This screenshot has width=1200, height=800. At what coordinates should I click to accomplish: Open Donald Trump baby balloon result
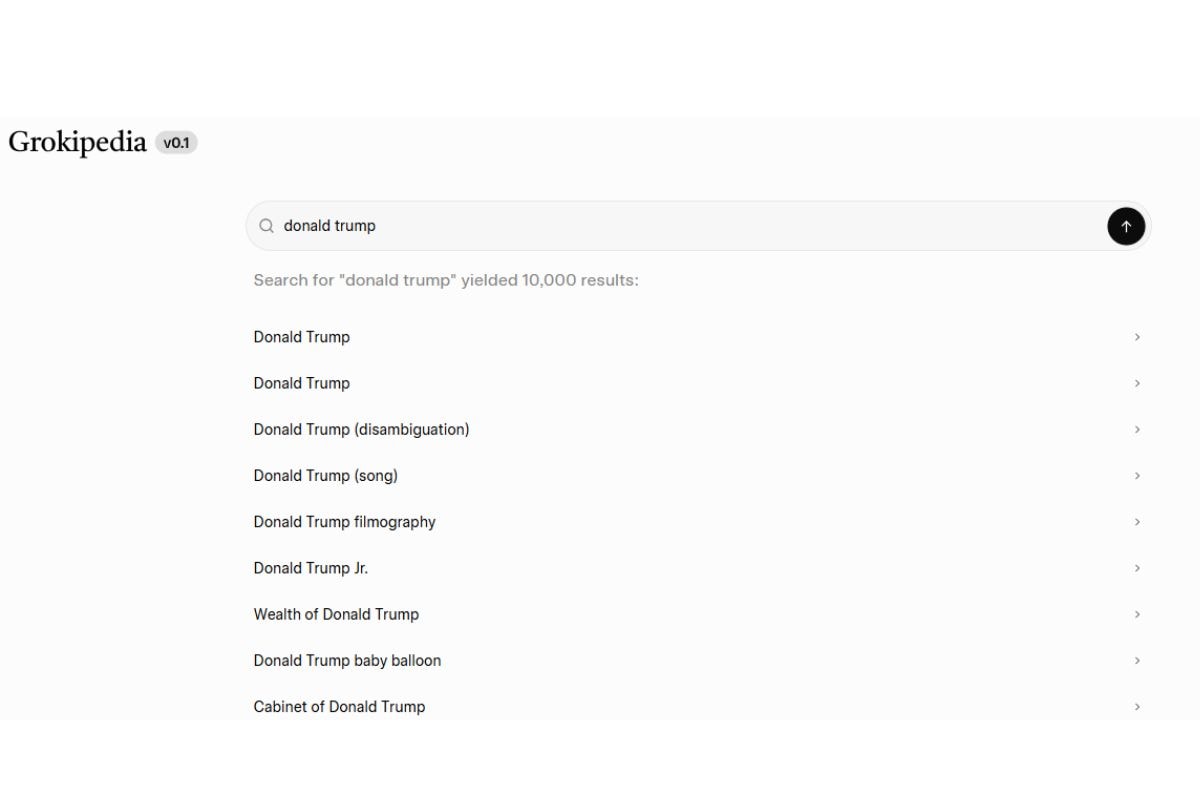347,660
